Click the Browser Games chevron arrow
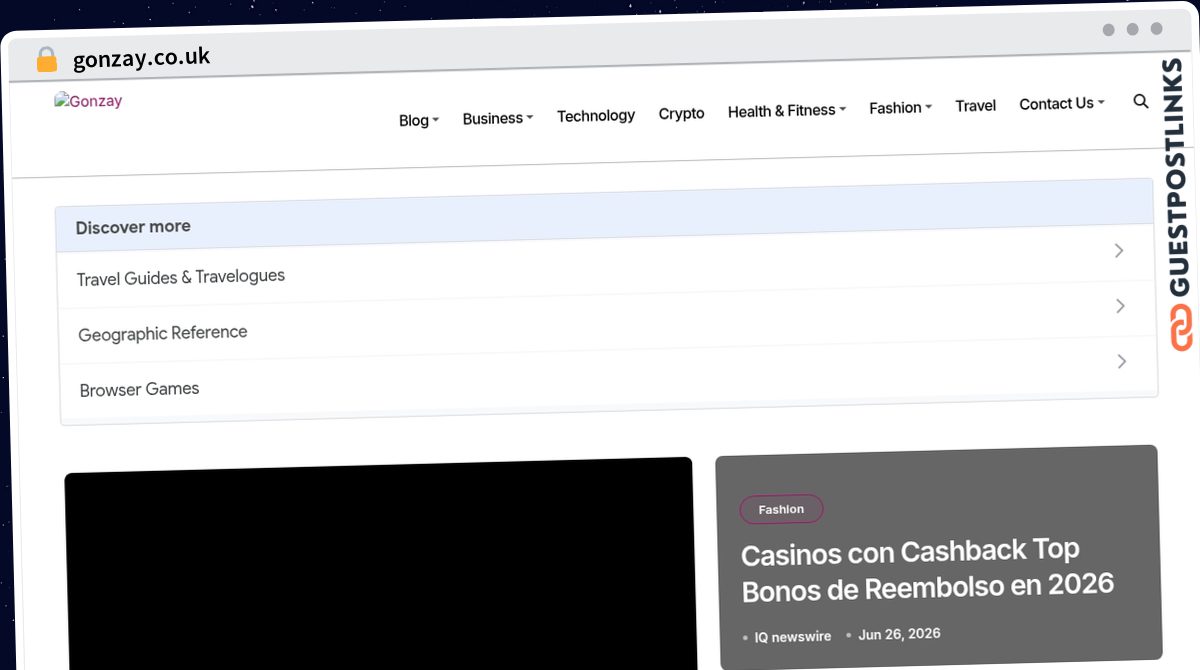This screenshot has height=670, width=1200. coord(1122,361)
